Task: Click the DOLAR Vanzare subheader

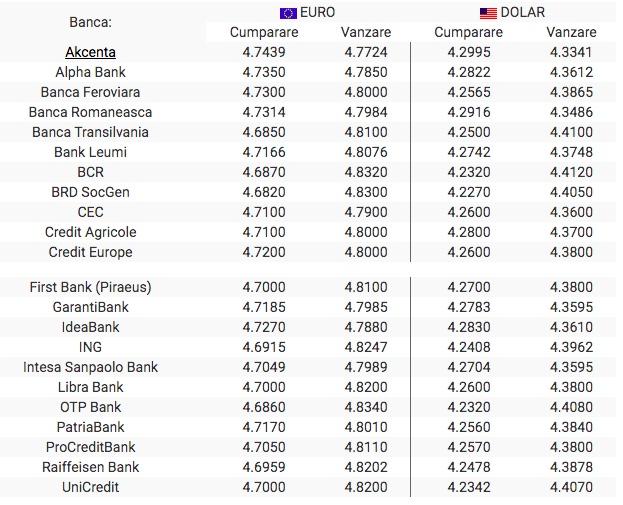Action: (571, 32)
